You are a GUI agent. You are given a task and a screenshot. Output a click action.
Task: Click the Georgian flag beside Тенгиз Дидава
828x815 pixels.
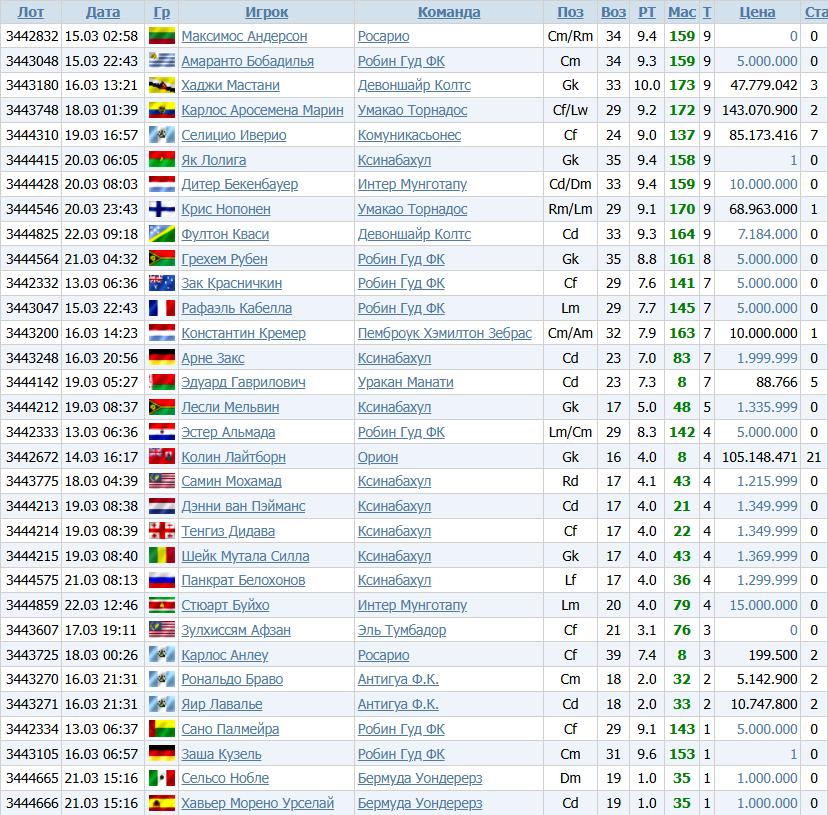point(162,531)
